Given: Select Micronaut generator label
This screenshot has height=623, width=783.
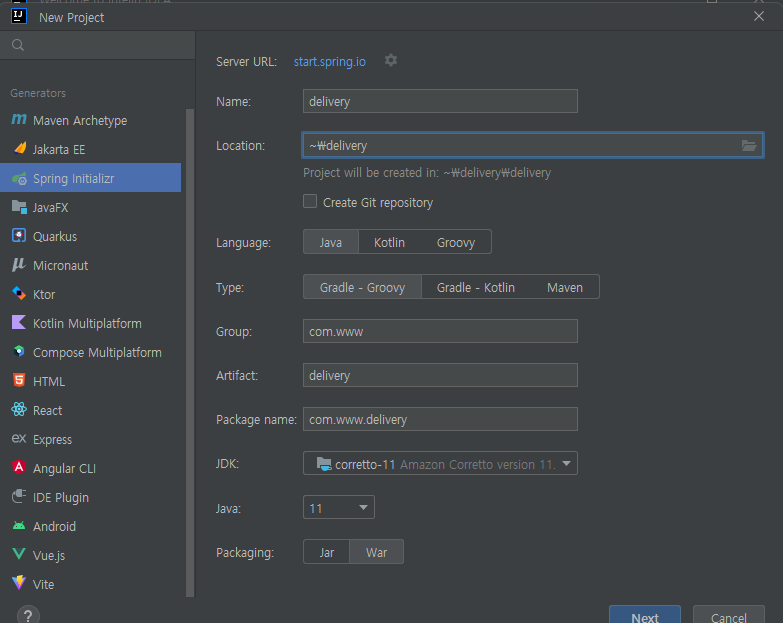Looking at the screenshot, I should (60, 265).
